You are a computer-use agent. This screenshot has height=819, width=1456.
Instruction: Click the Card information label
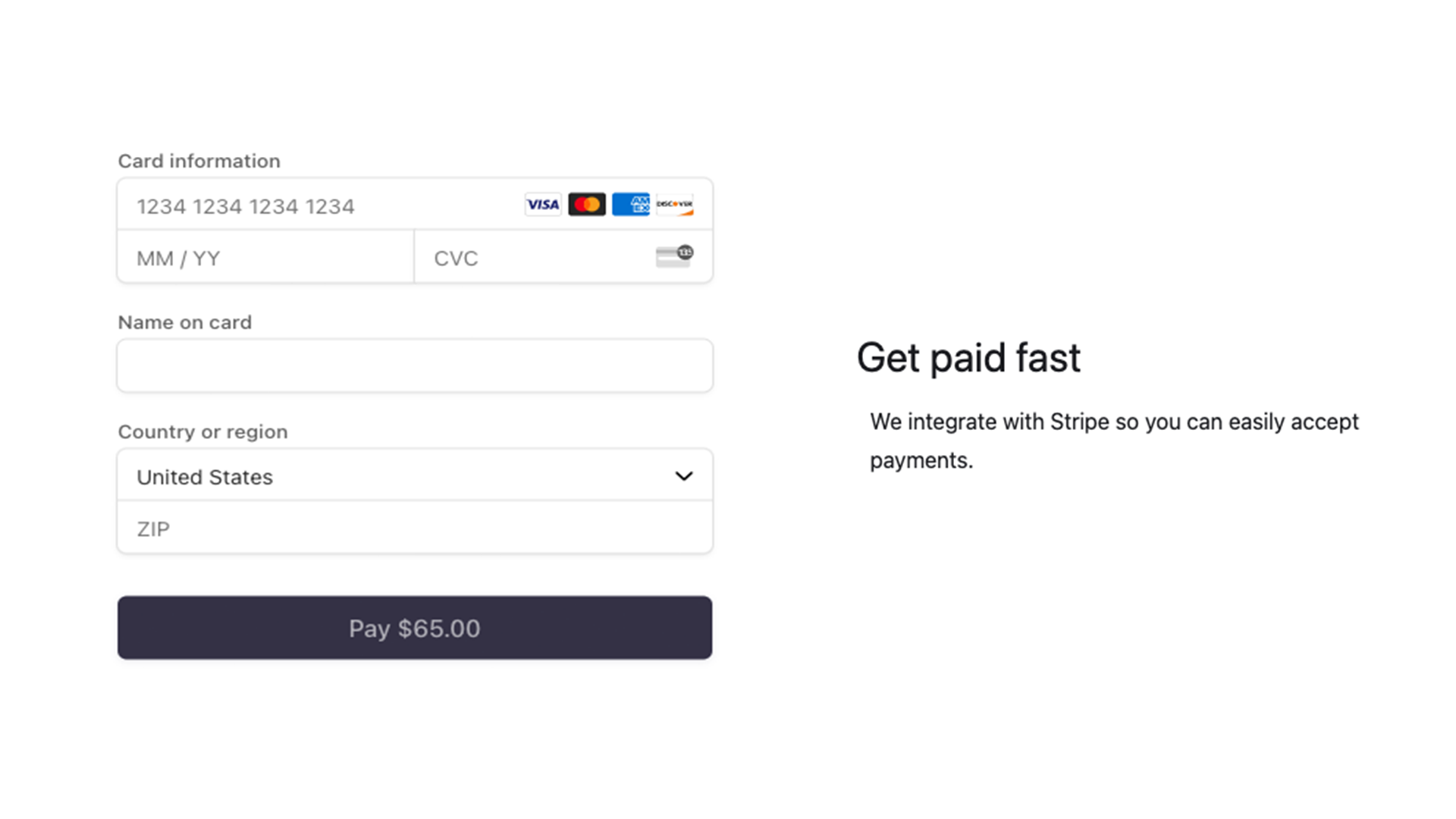[x=199, y=161]
